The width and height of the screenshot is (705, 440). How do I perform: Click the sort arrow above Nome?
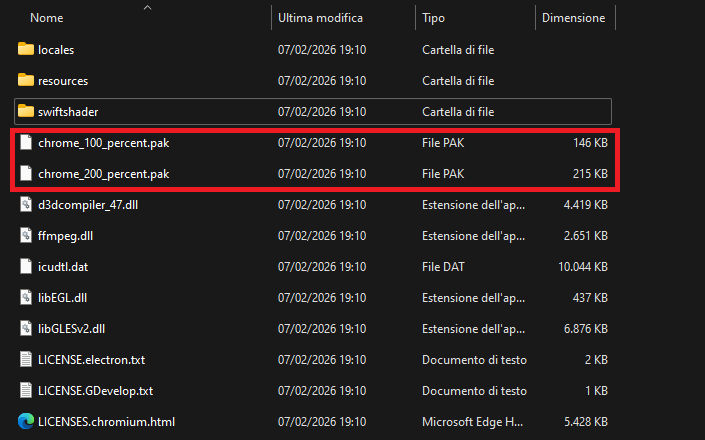pyautogui.click(x=148, y=7)
